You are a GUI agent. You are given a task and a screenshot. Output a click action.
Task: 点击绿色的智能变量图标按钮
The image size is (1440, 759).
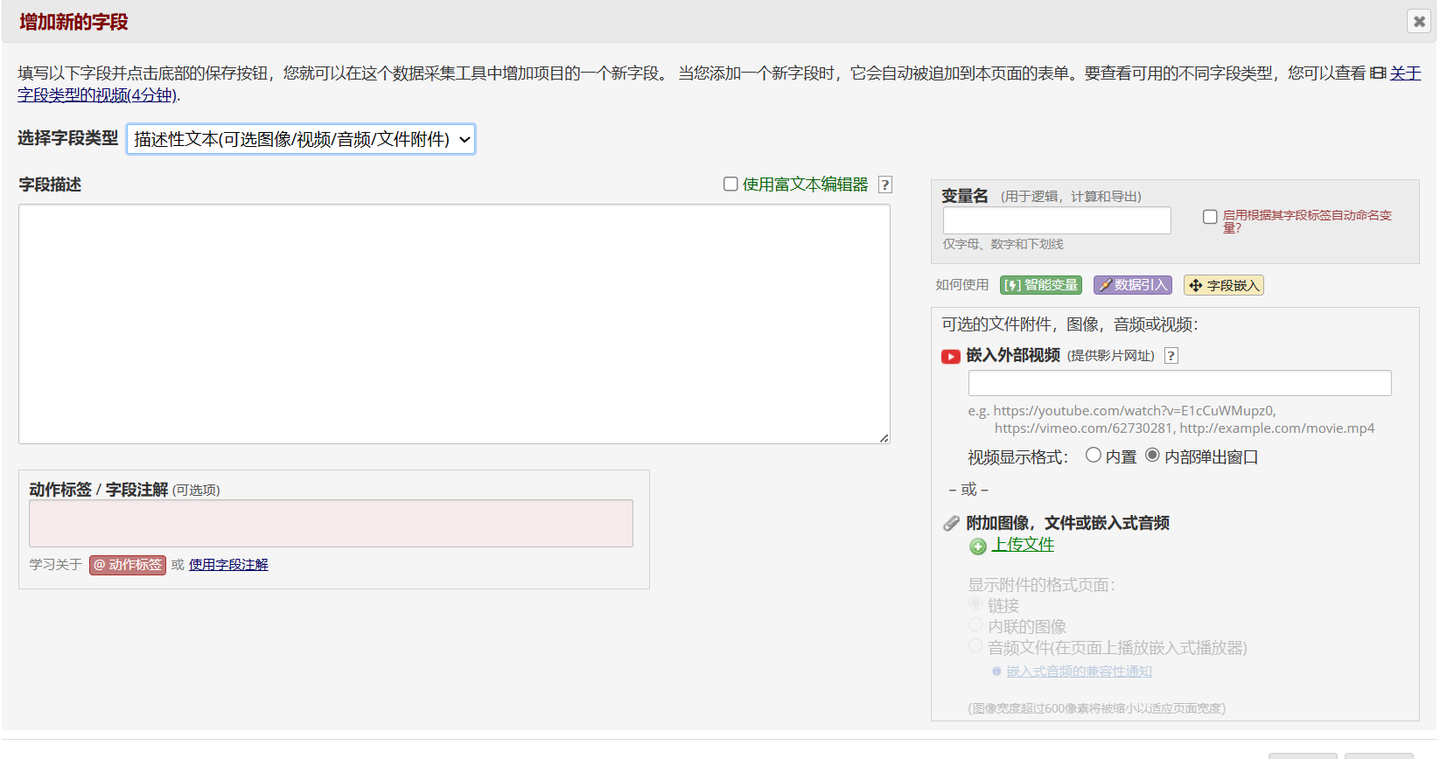(x=1040, y=284)
